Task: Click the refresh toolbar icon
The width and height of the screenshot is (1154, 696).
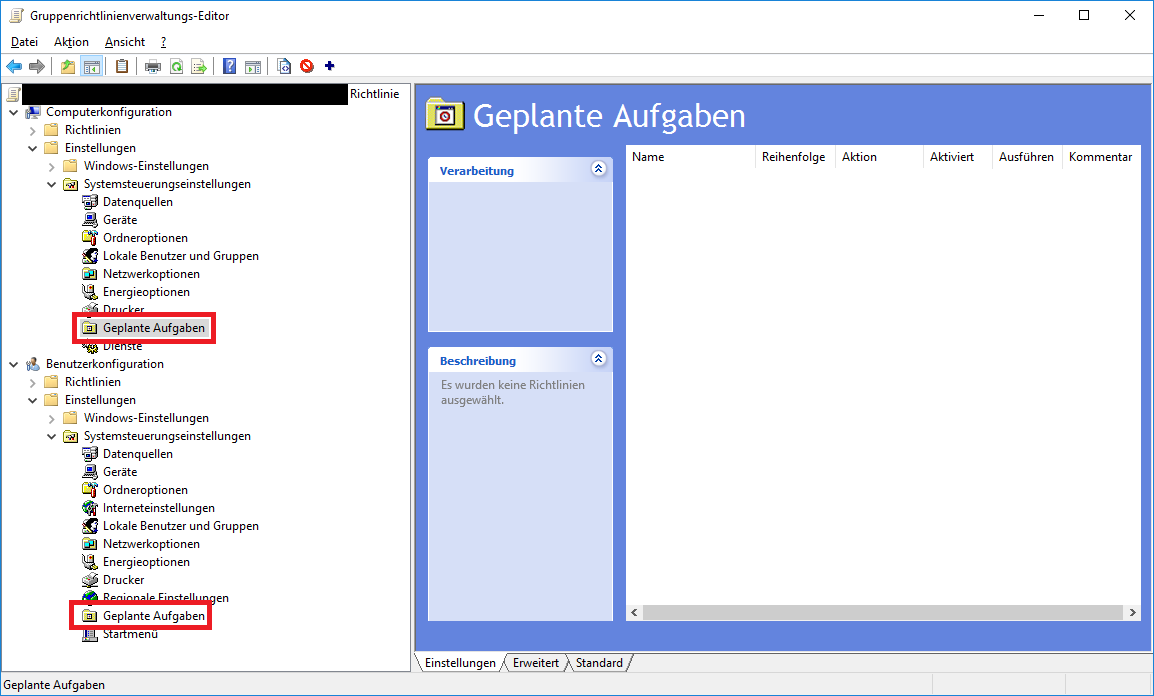Action: pyautogui.click(x=176, y=67)
